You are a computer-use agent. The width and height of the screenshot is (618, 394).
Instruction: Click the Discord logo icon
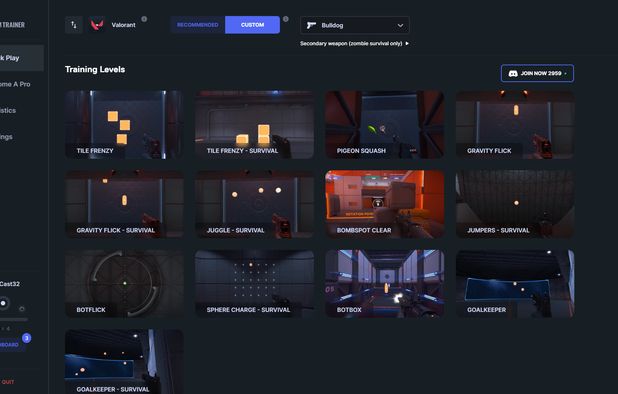tap(513, 73)
